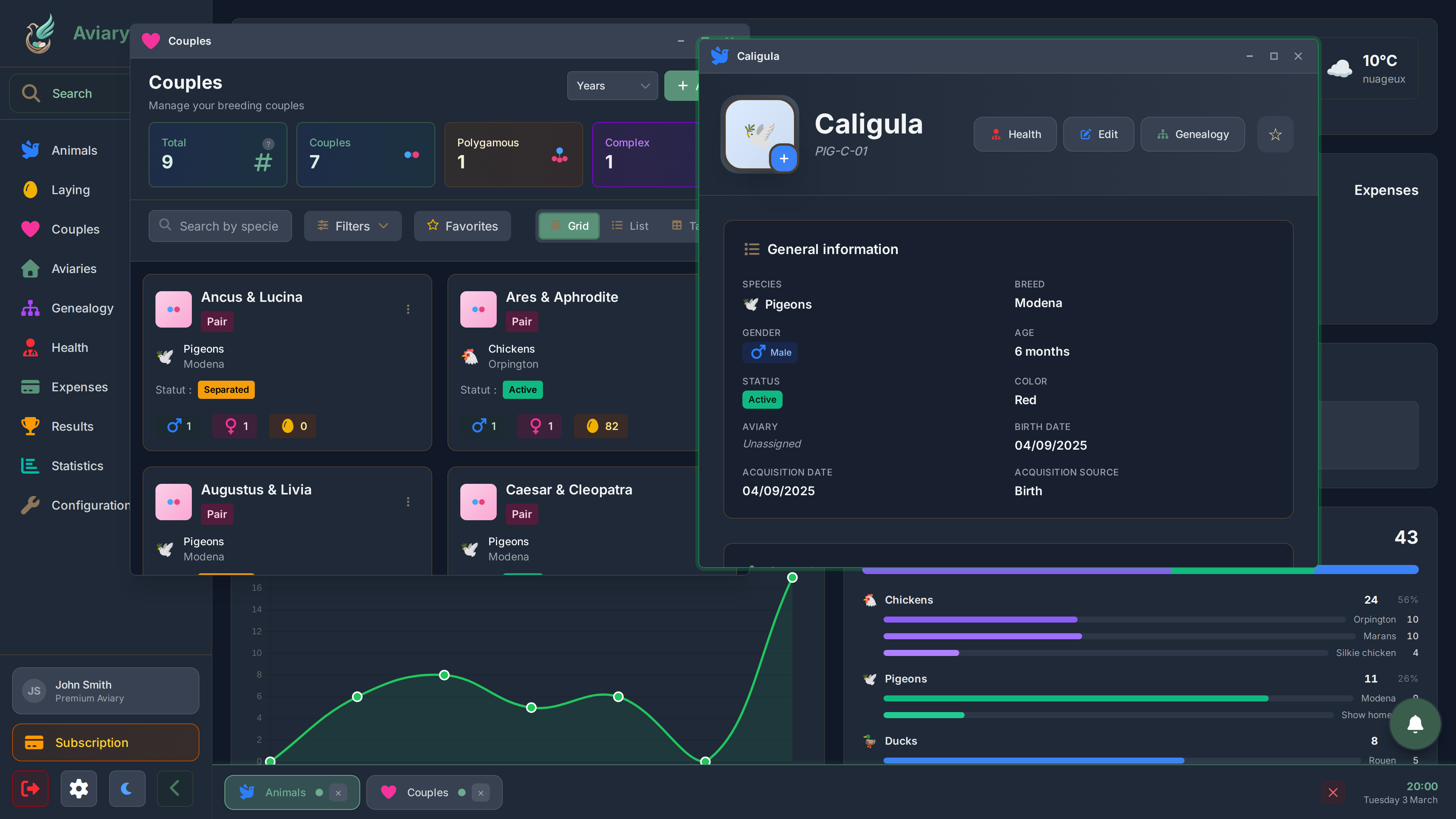Image resolution: width=1456 pixels, height=819 pixels.
Task: Click the Edit button for Caligula
Action: point(1098,135)
